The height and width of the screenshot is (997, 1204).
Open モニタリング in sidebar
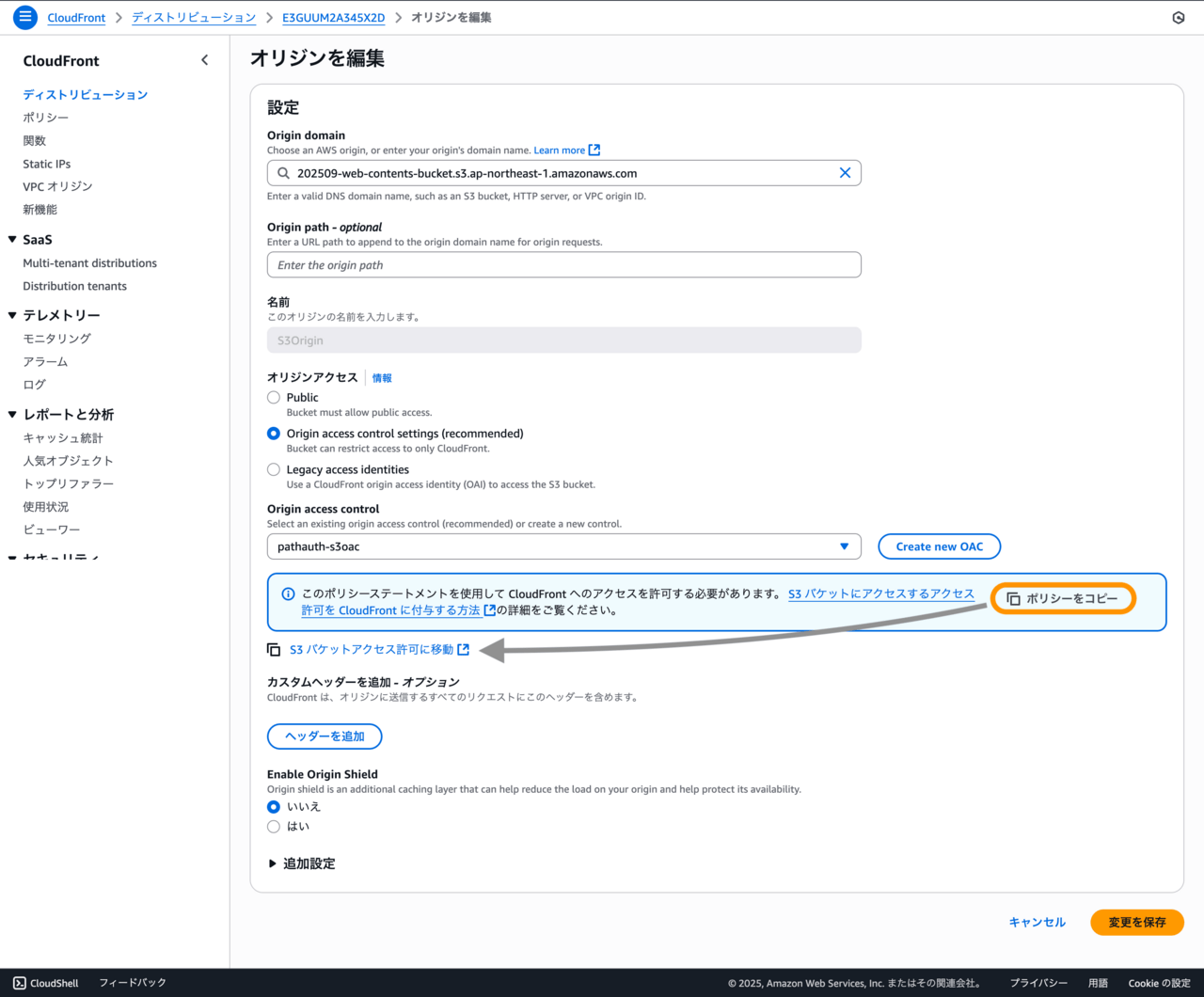(57, 339)
